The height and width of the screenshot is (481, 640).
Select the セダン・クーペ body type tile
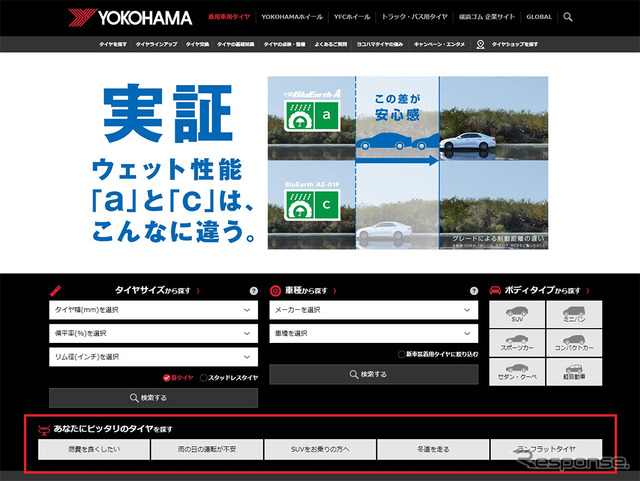pyautogui.click(x=517, y=372)
